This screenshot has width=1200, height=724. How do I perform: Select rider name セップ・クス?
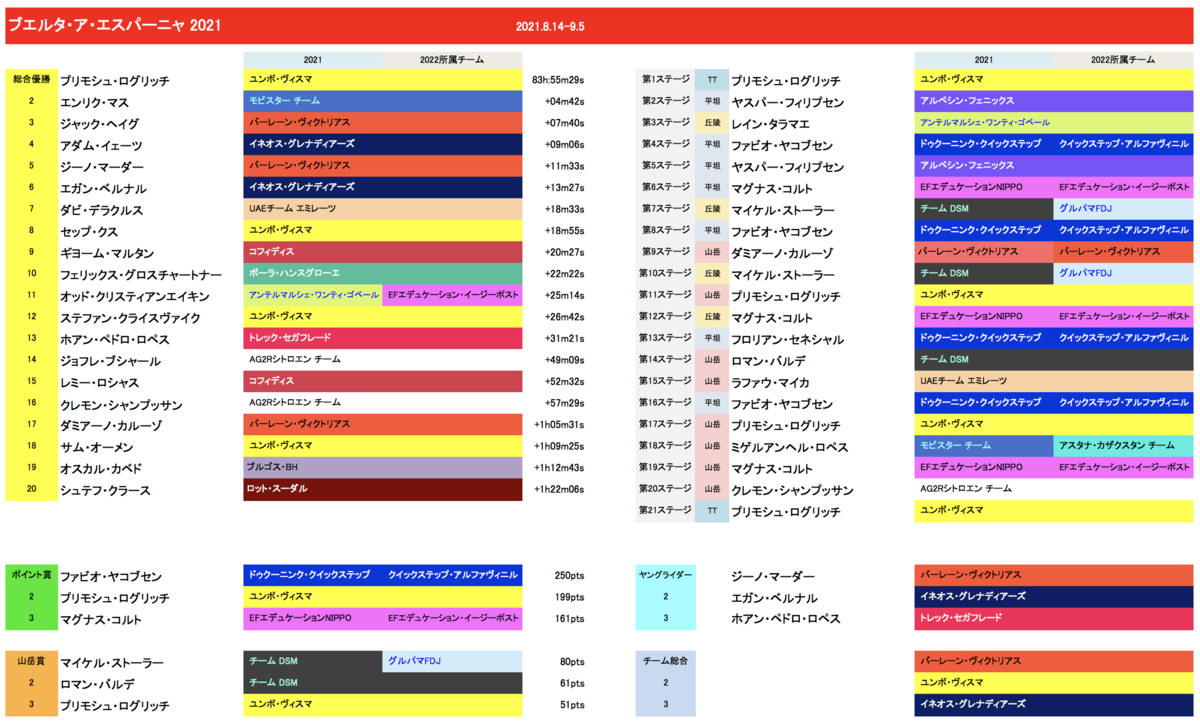pyautogui.click(x=88, y=232)
